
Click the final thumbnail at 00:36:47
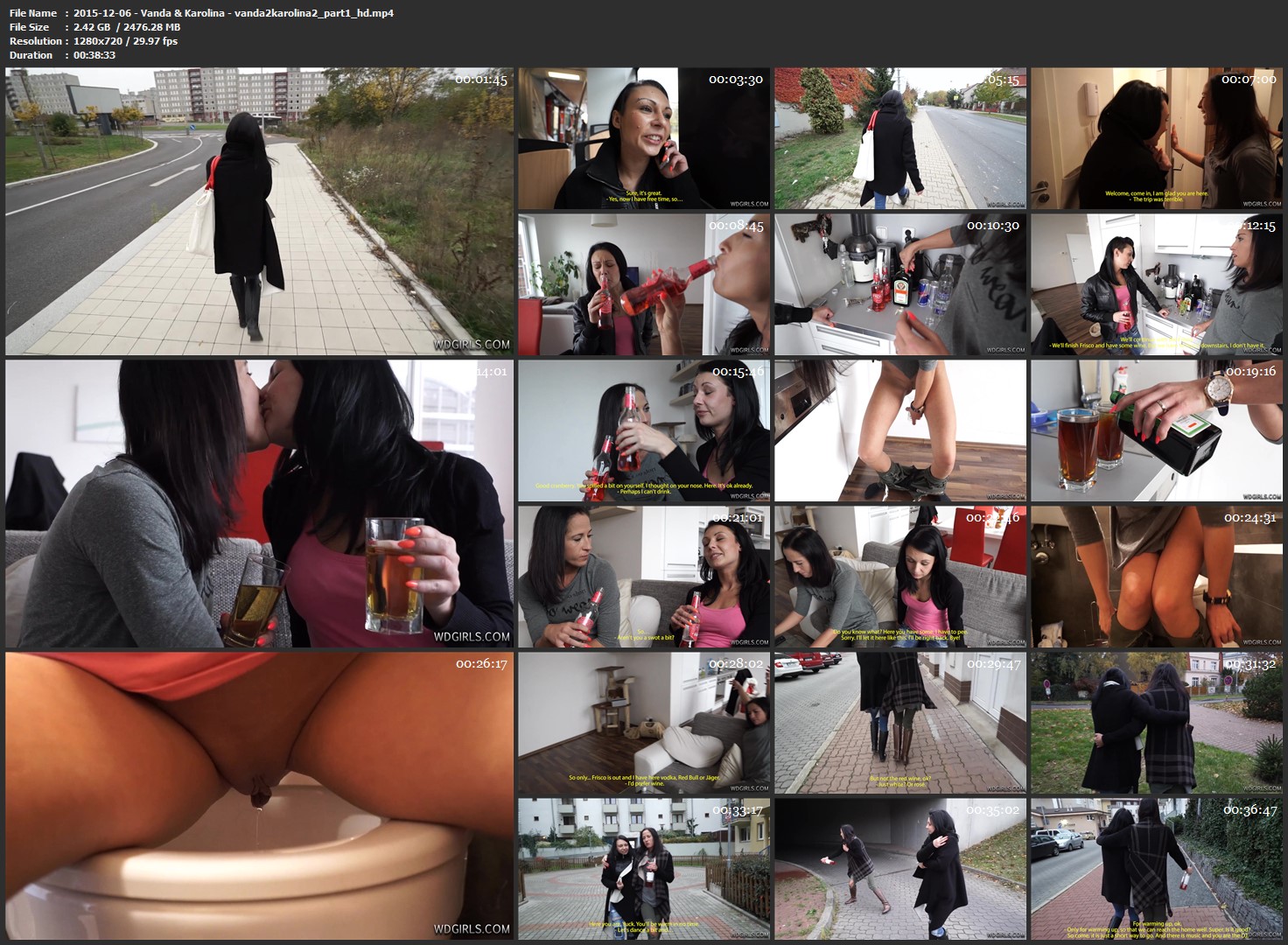click(x=1156, y=869)
